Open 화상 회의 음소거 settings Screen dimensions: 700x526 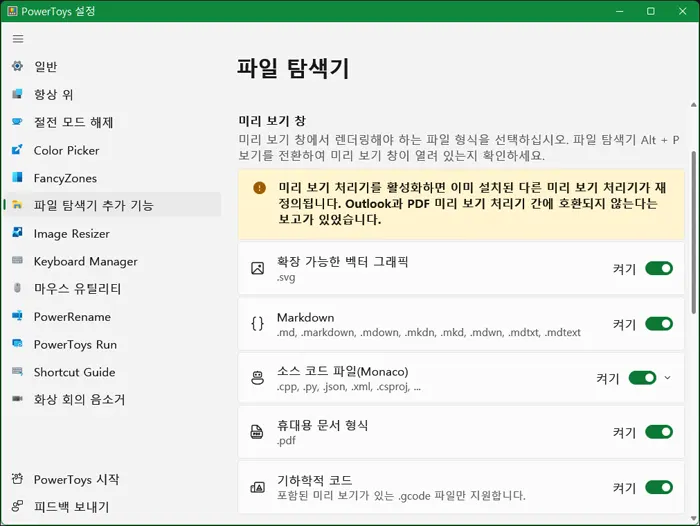112,399
